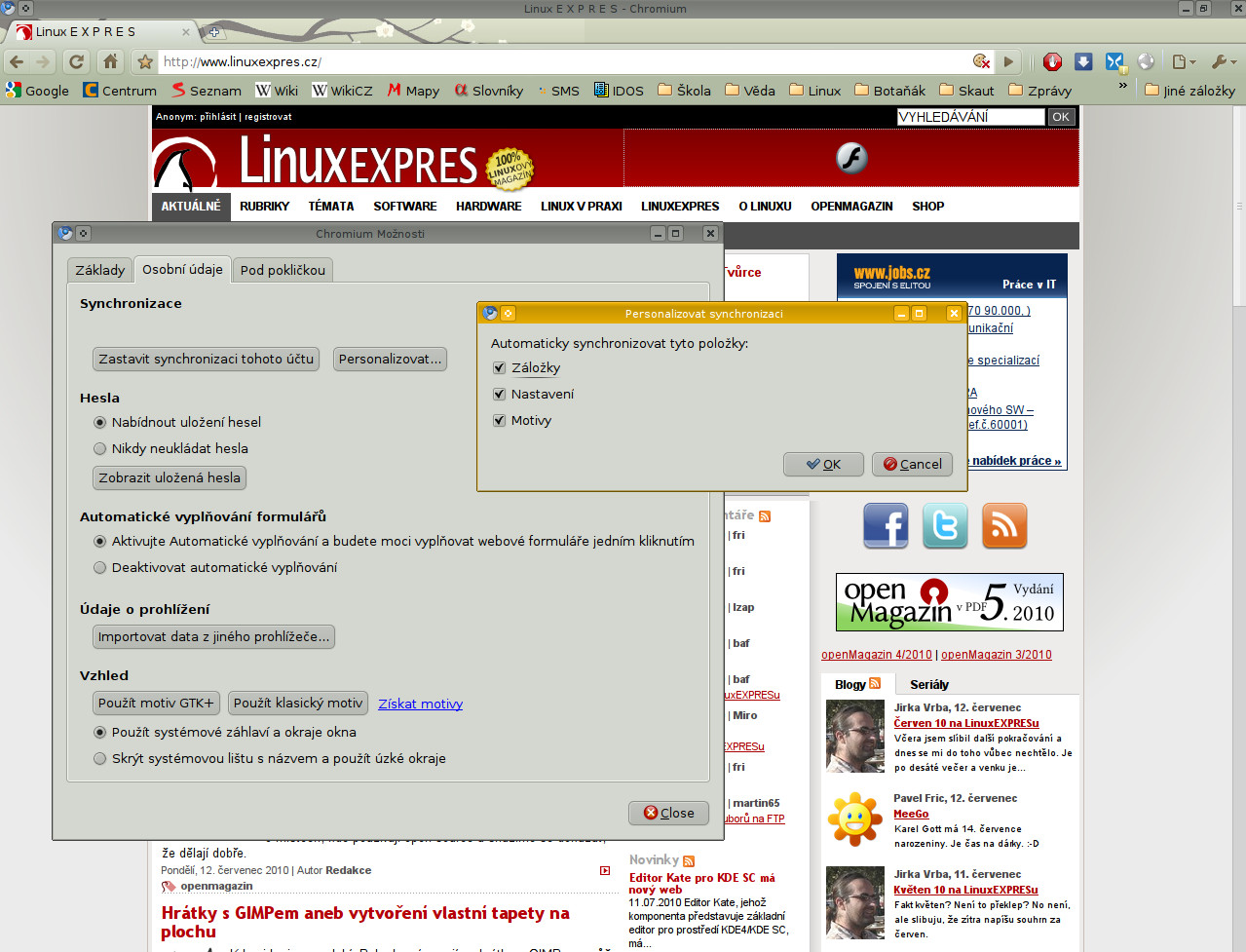Click Použít motiv GTK+ button
The width and height of the screenshot is (1246, 952).
156,703
